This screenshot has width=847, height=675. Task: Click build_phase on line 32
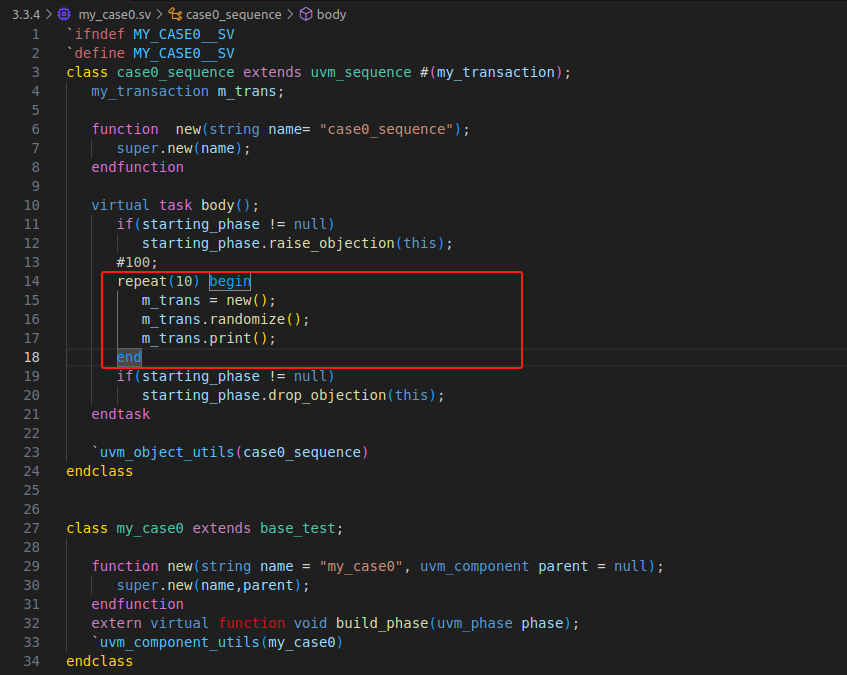[385, 623]
